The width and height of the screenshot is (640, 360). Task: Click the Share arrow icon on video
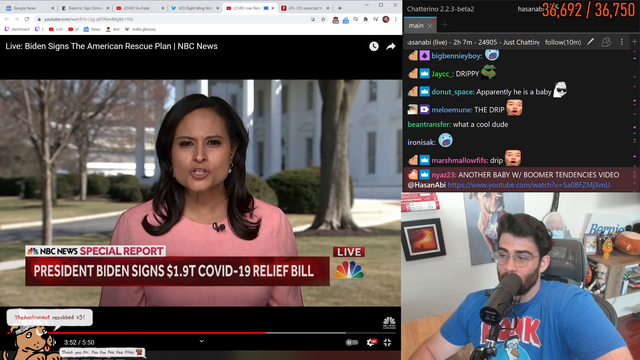[391, 47]
